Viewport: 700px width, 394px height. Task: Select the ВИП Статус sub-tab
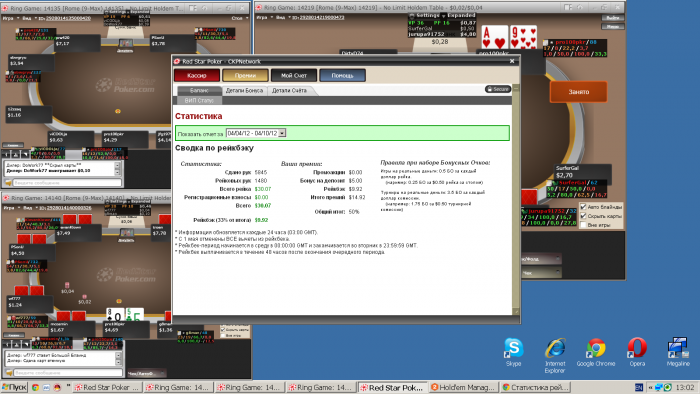pos(199,100)
